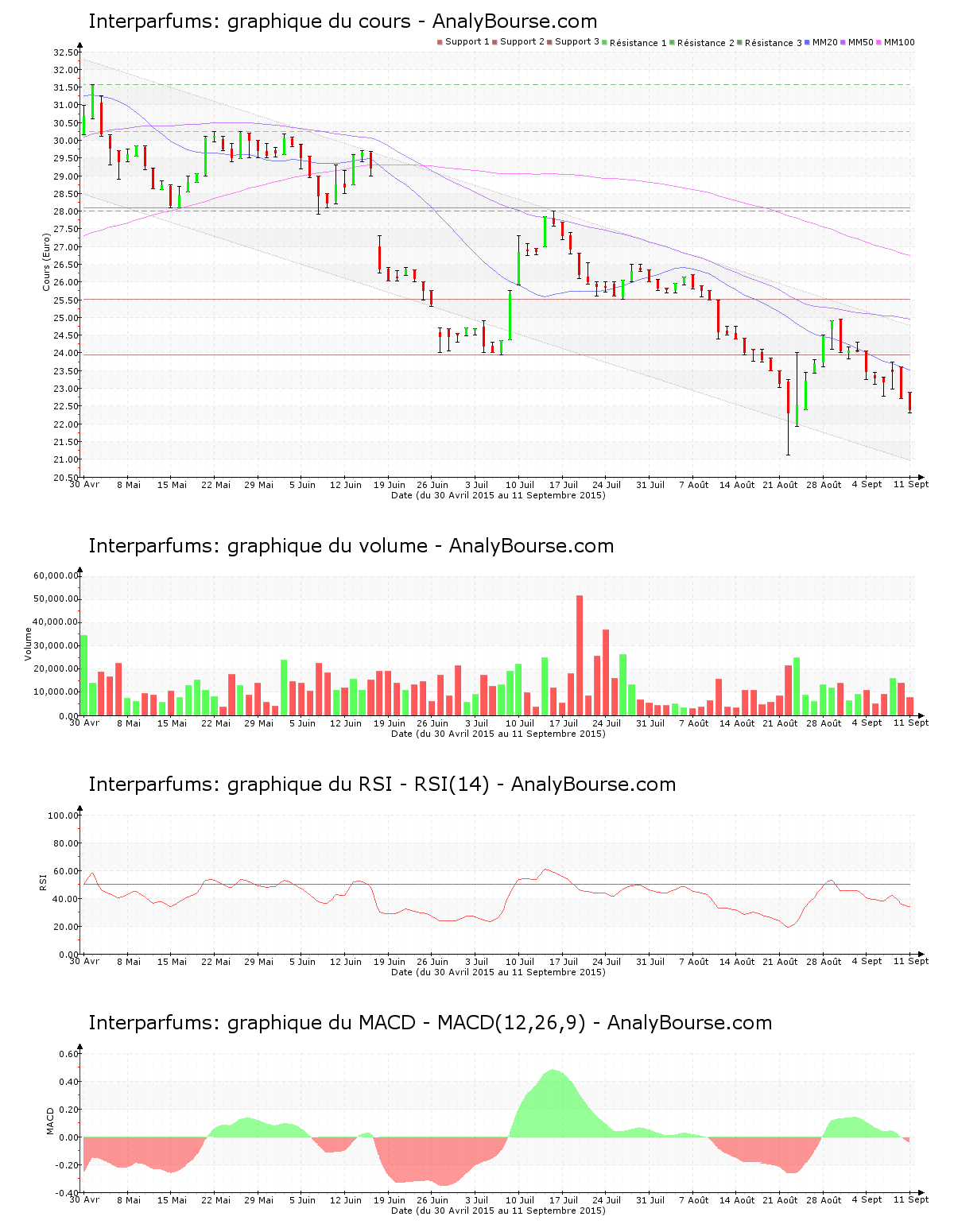
Task: Click the MM20 blue legend marker
Action: click(808, 42)
